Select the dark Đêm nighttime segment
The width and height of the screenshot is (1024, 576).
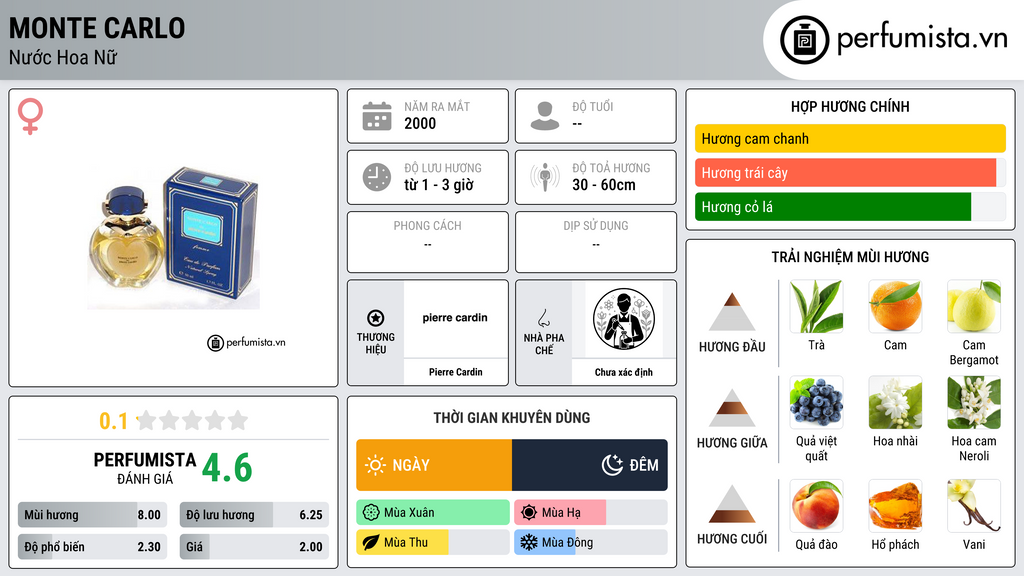[x=590, y=465]
